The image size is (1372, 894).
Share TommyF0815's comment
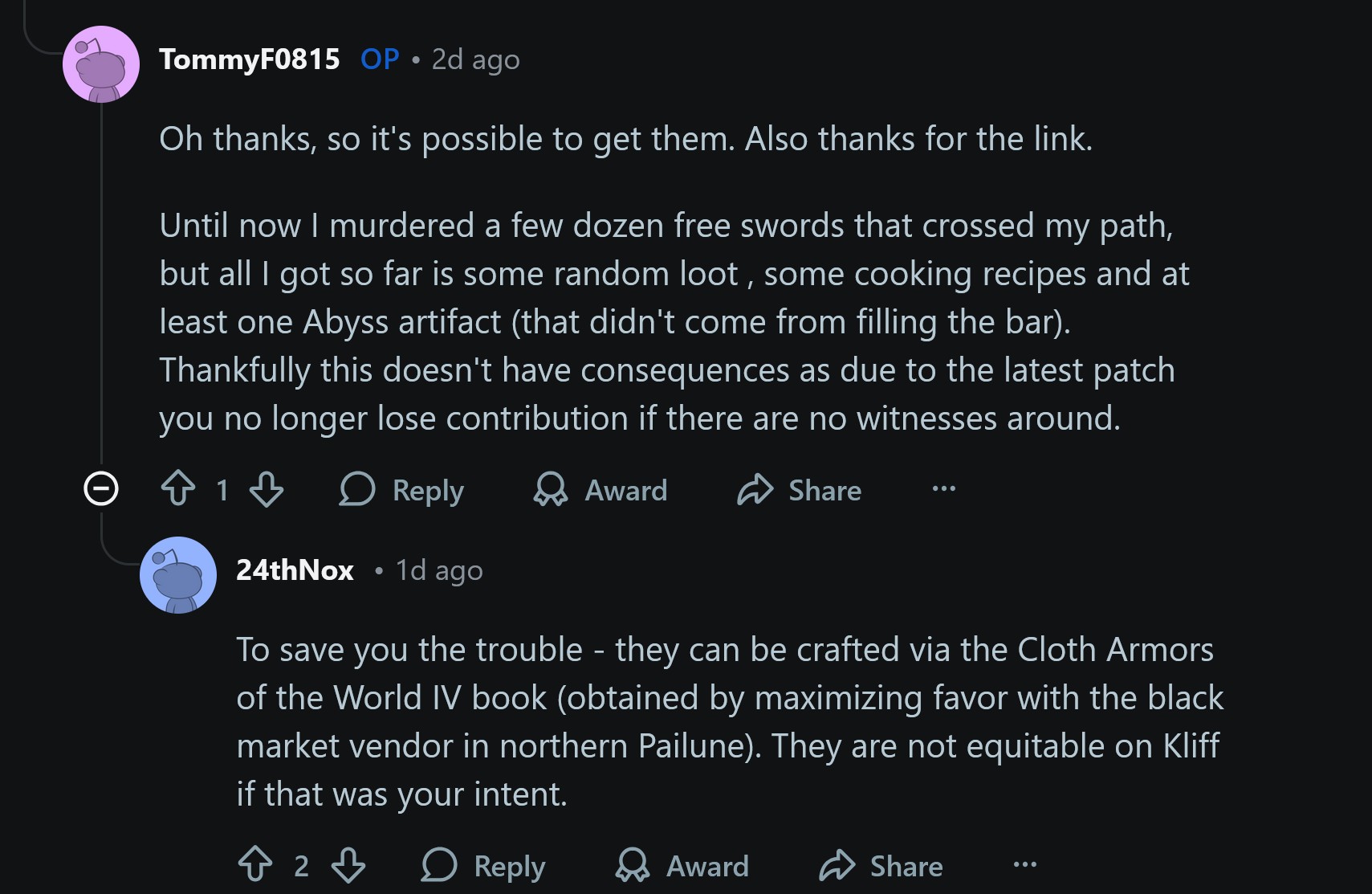click(x=800, y=490)
